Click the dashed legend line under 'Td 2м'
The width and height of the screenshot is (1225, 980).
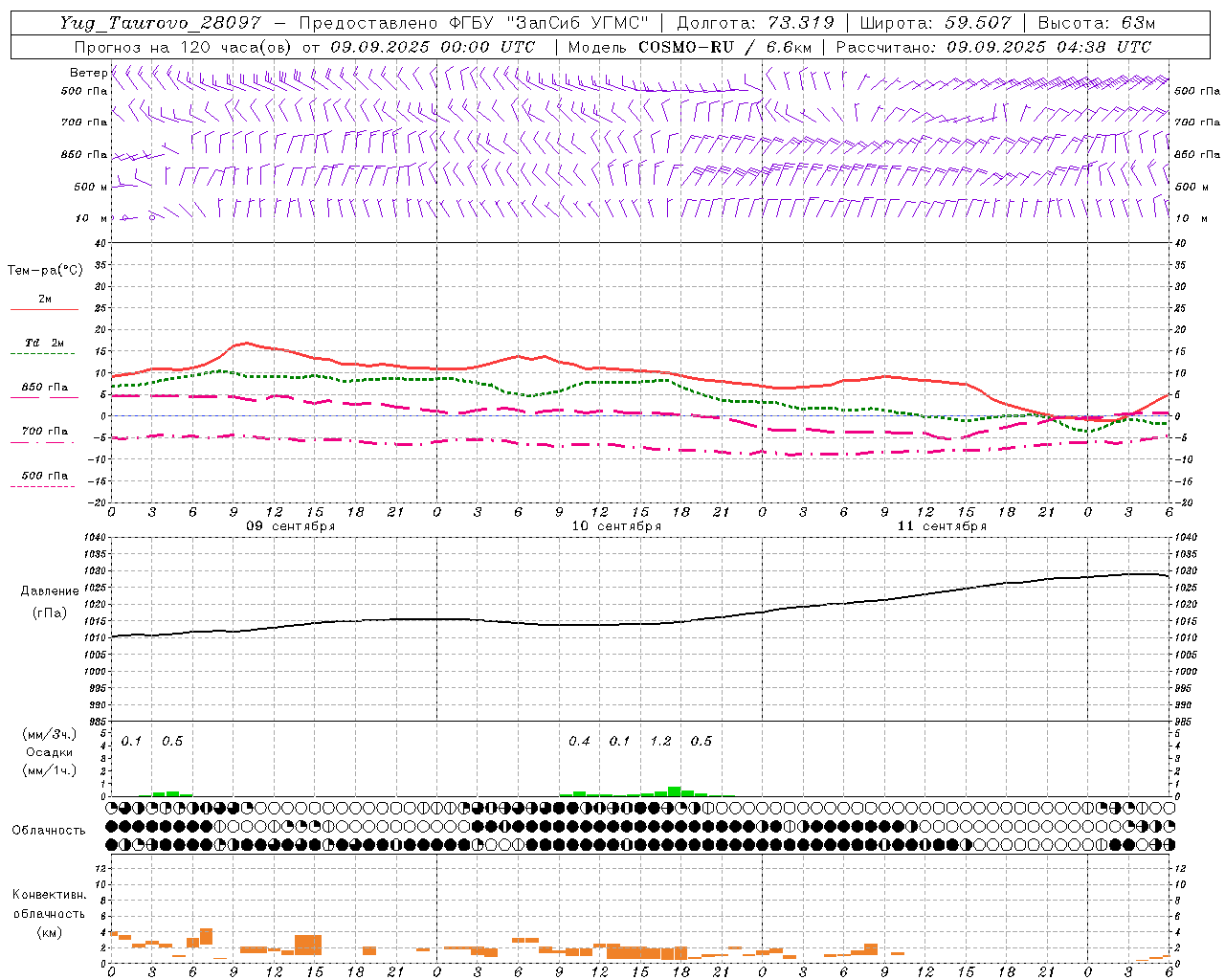coord(42,354)
